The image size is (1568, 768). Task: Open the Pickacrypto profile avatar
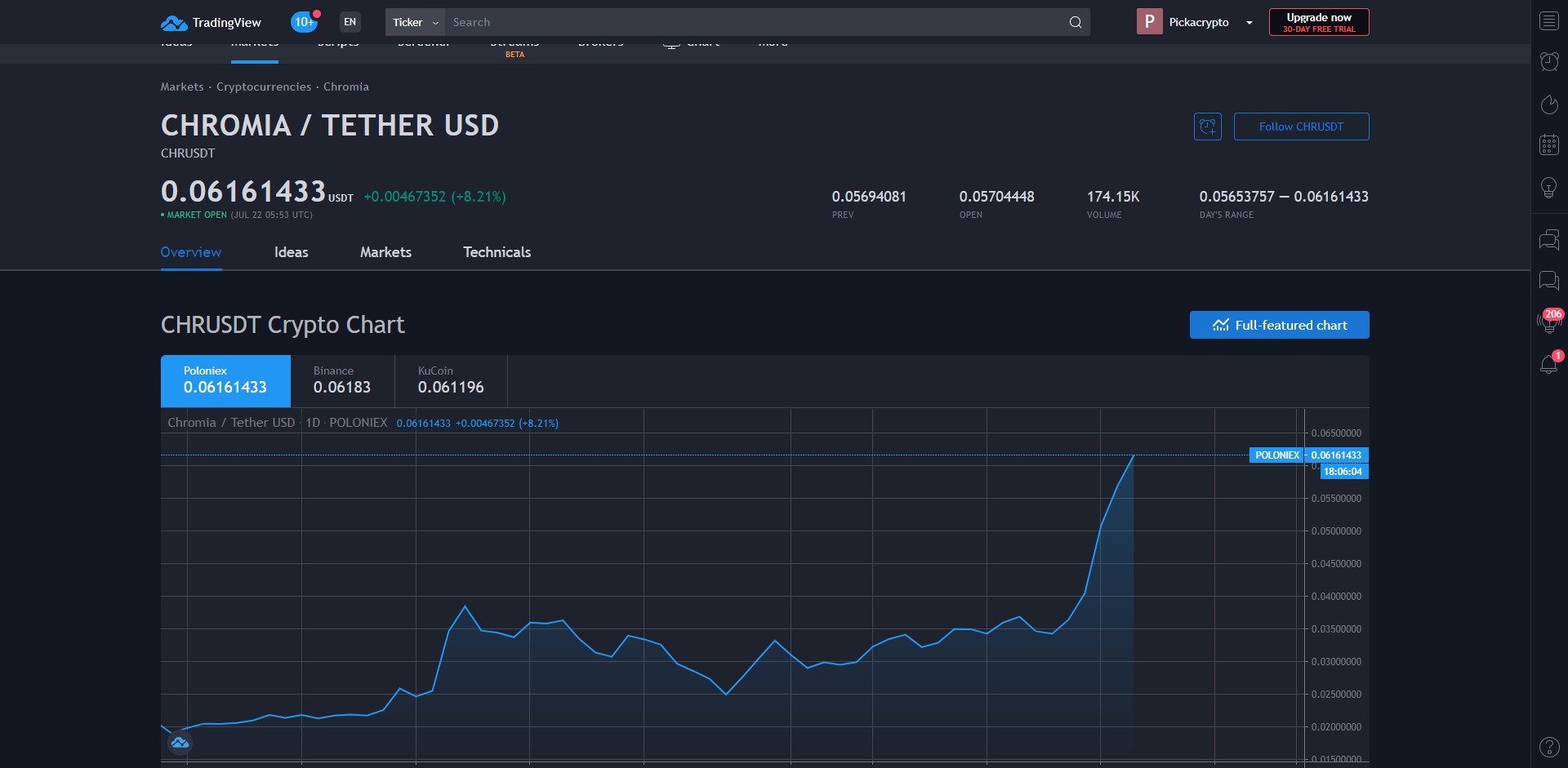(x=1149, y=22)
